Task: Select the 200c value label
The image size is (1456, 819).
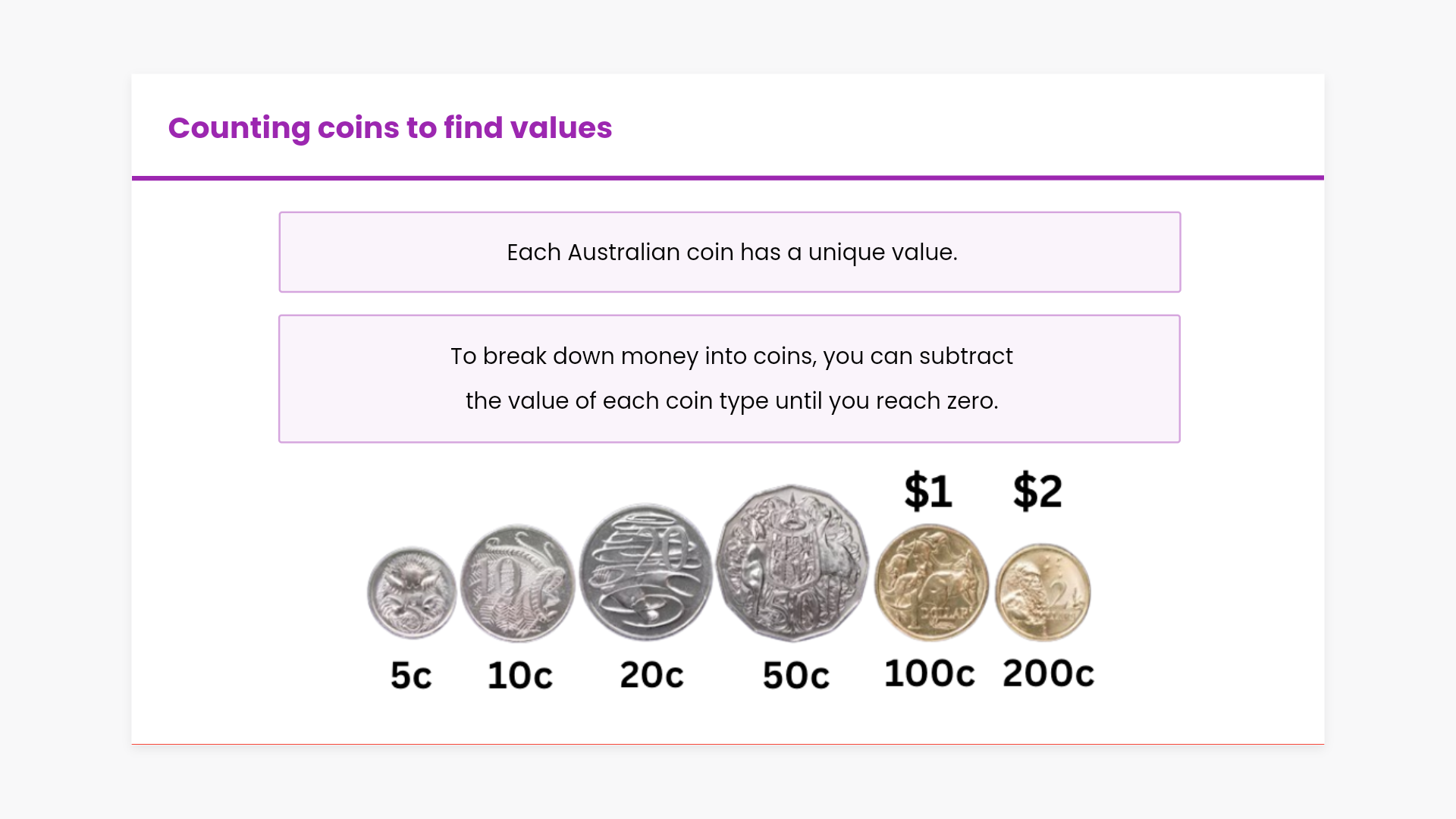Action: [x=1048, y=673]
